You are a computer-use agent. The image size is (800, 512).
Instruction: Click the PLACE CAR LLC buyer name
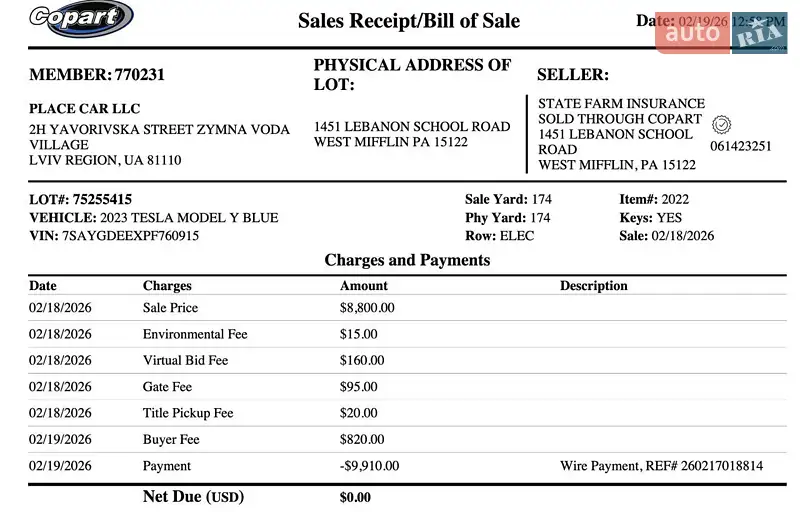pyautogui.click(x=85, y=109)
